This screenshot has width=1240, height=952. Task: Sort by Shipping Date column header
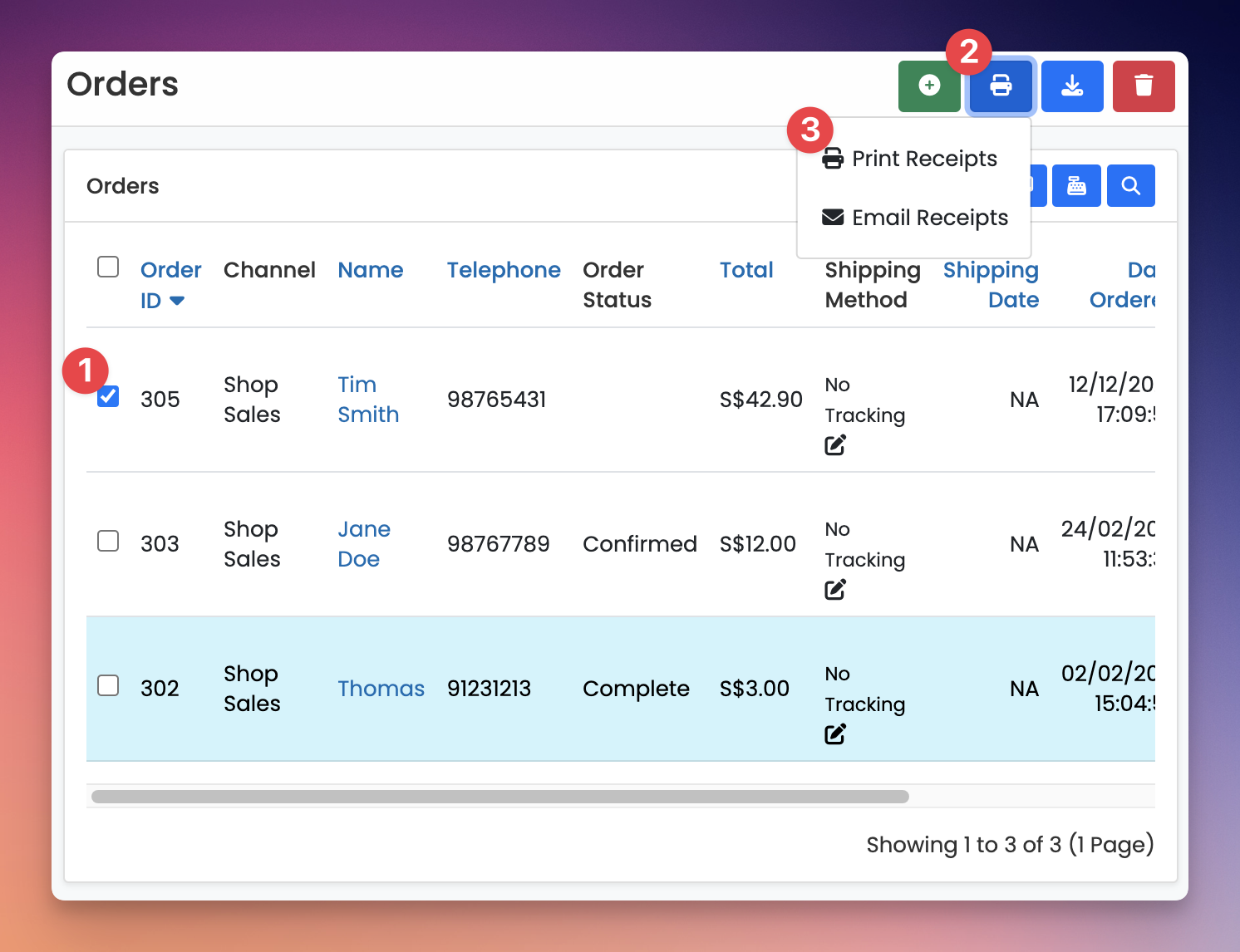[991, 285]
